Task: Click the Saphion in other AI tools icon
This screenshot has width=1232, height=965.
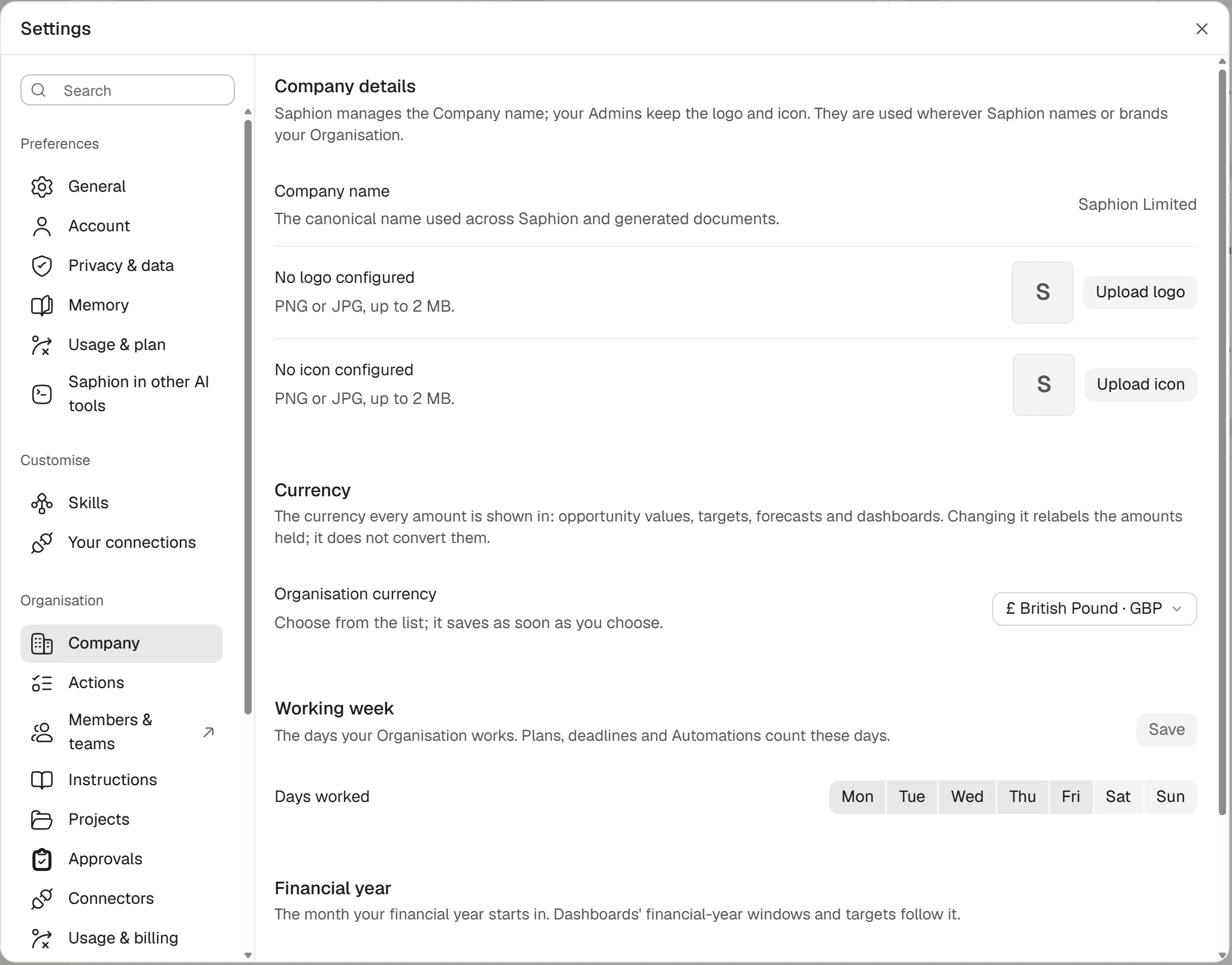Action: tap(42, 394)
